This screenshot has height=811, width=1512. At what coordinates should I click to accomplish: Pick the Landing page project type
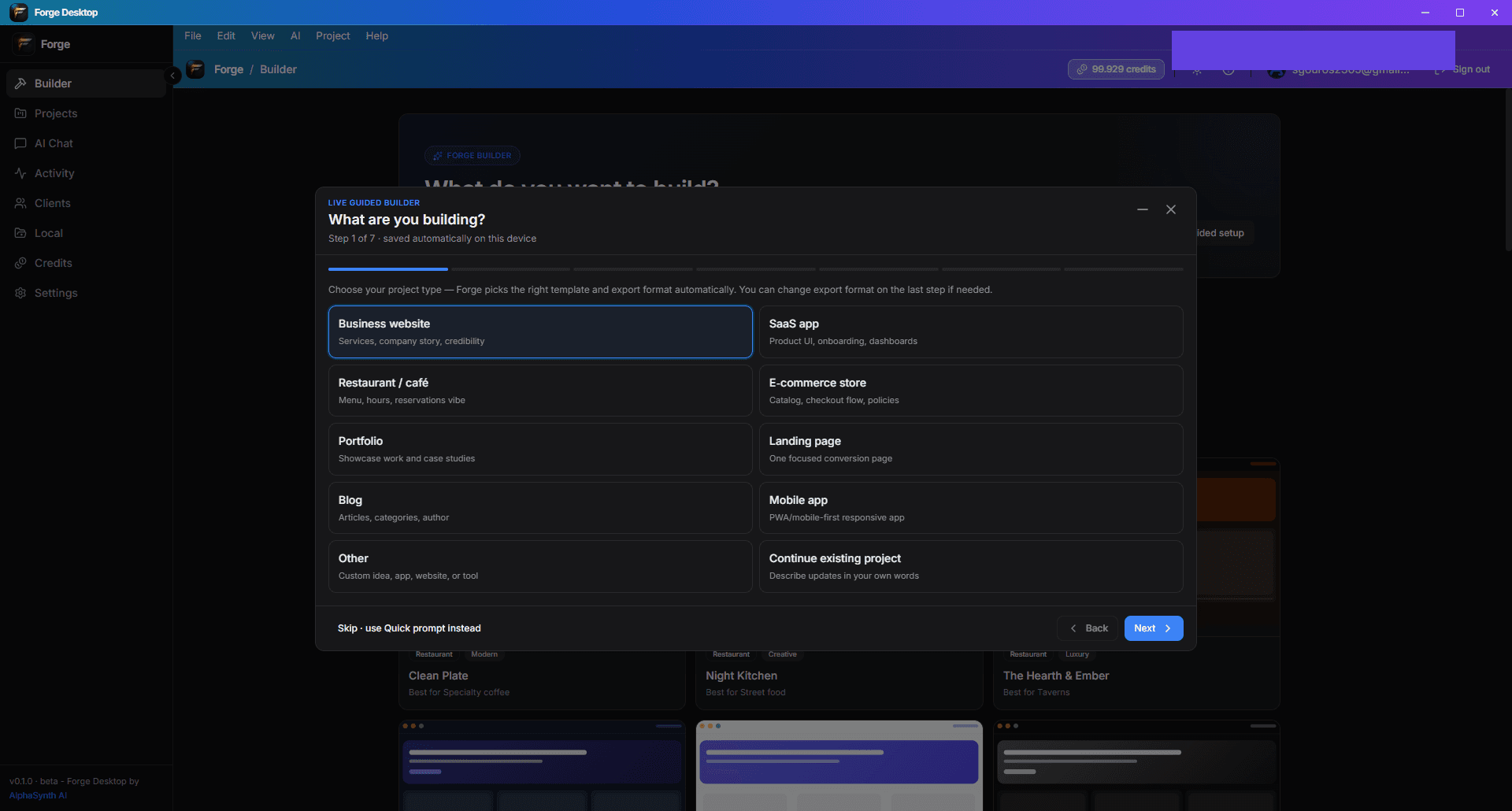[971, 449]
